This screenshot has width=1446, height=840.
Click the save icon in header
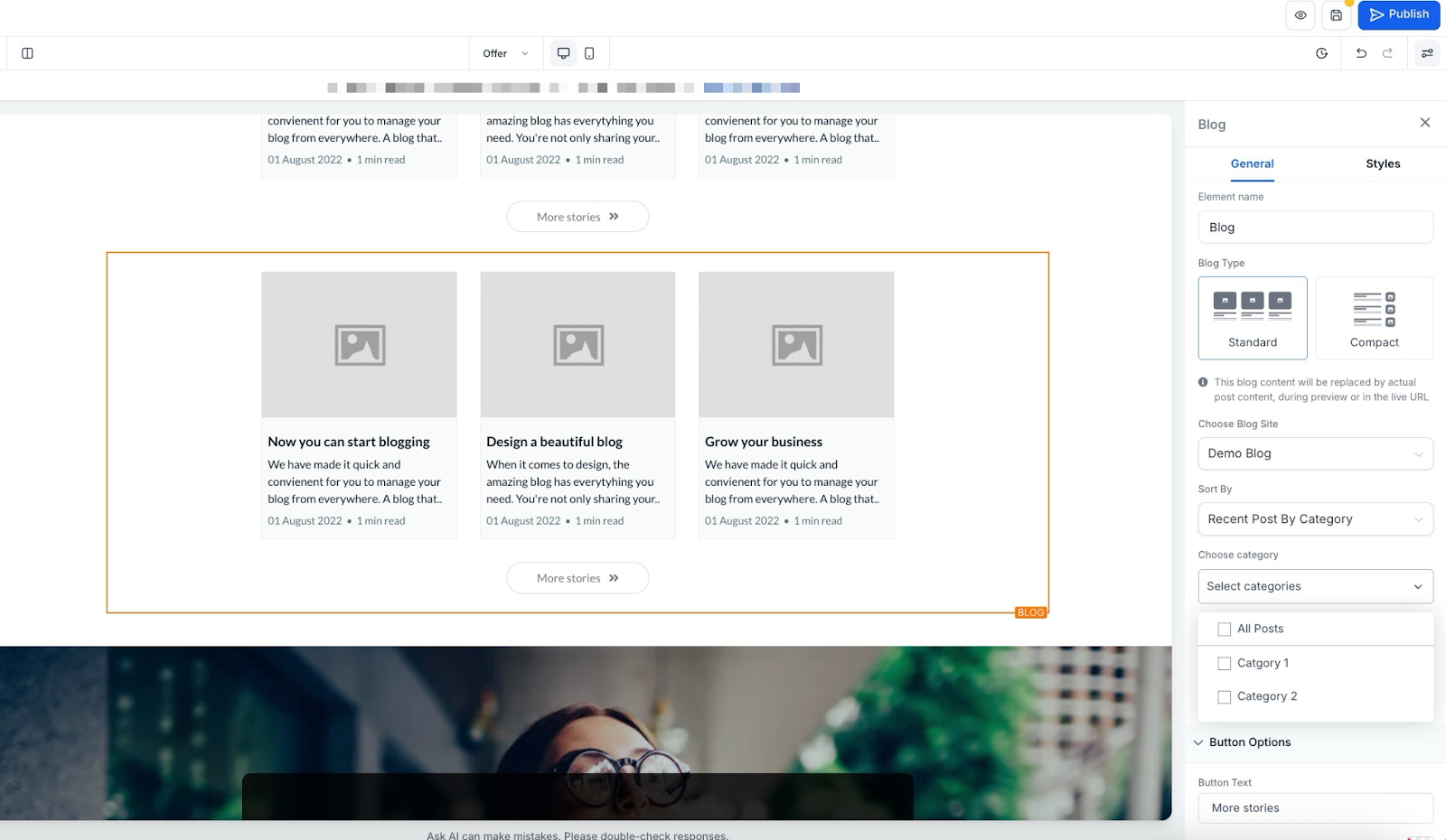(1336, 15)
